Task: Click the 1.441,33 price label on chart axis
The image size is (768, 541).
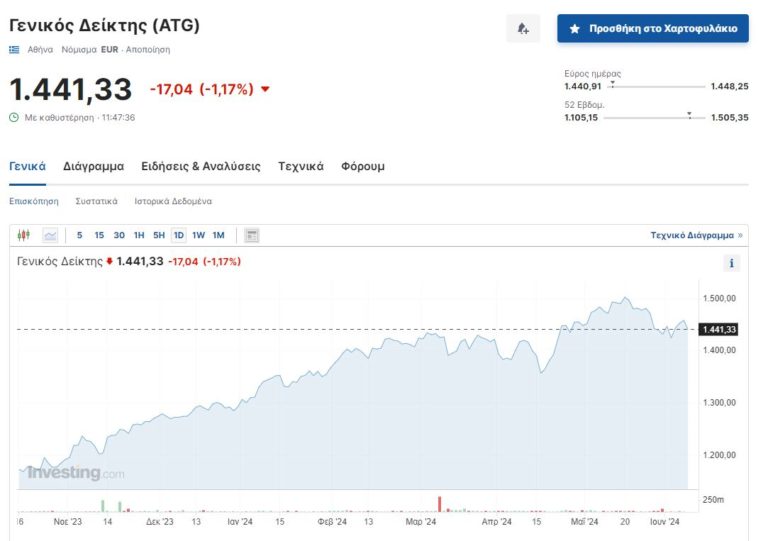Action: (719, 329)
